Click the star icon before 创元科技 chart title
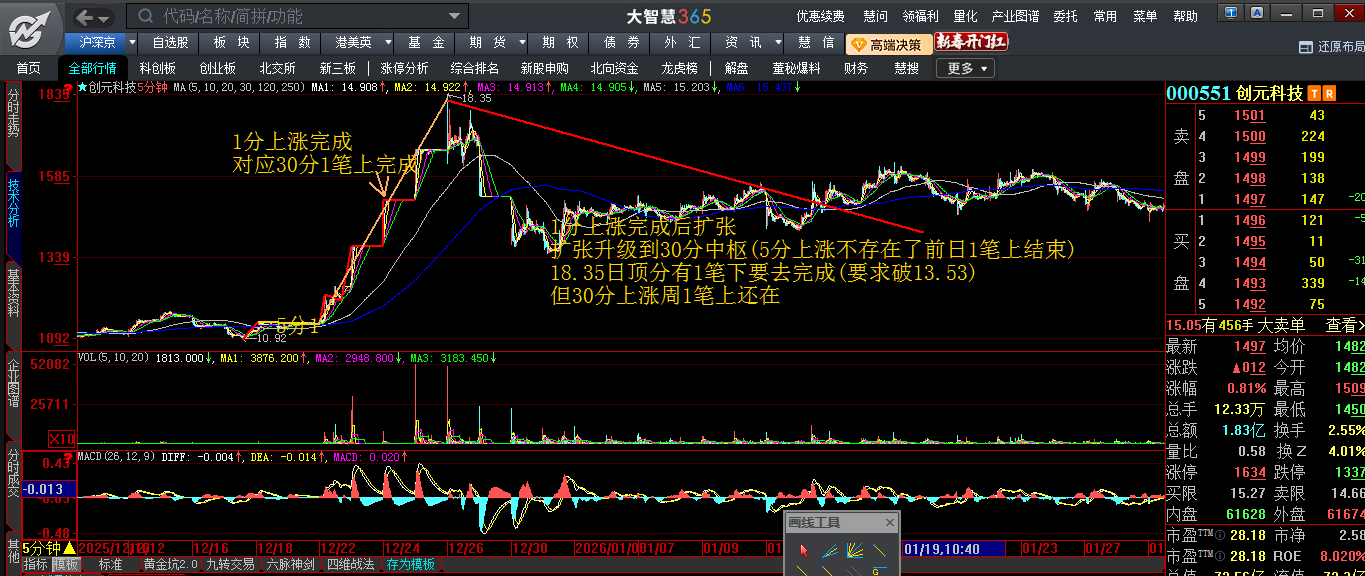This screenshot has width=1365, height=576. (82, 87)
